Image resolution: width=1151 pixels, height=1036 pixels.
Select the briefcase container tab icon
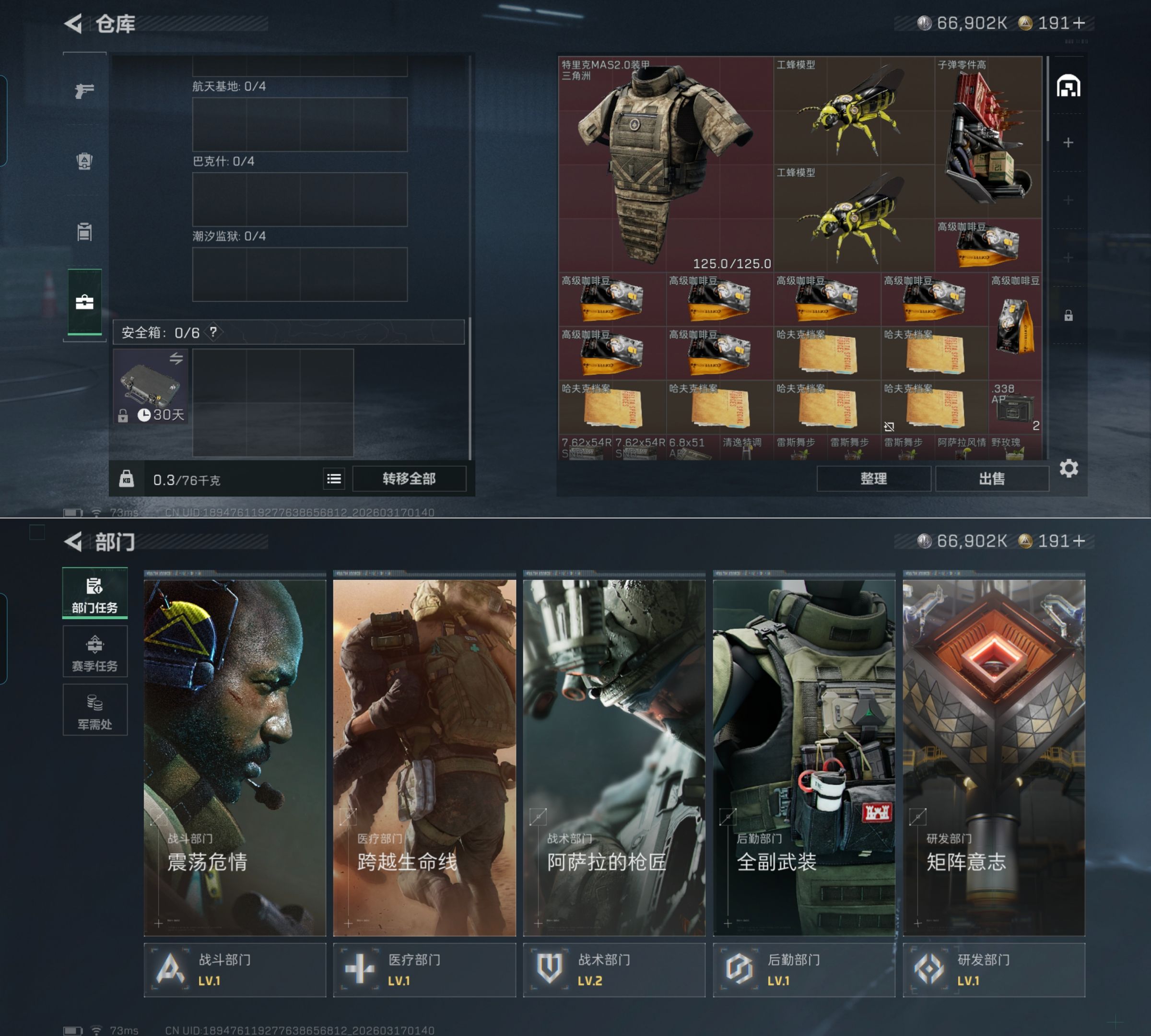click(84, 302)
